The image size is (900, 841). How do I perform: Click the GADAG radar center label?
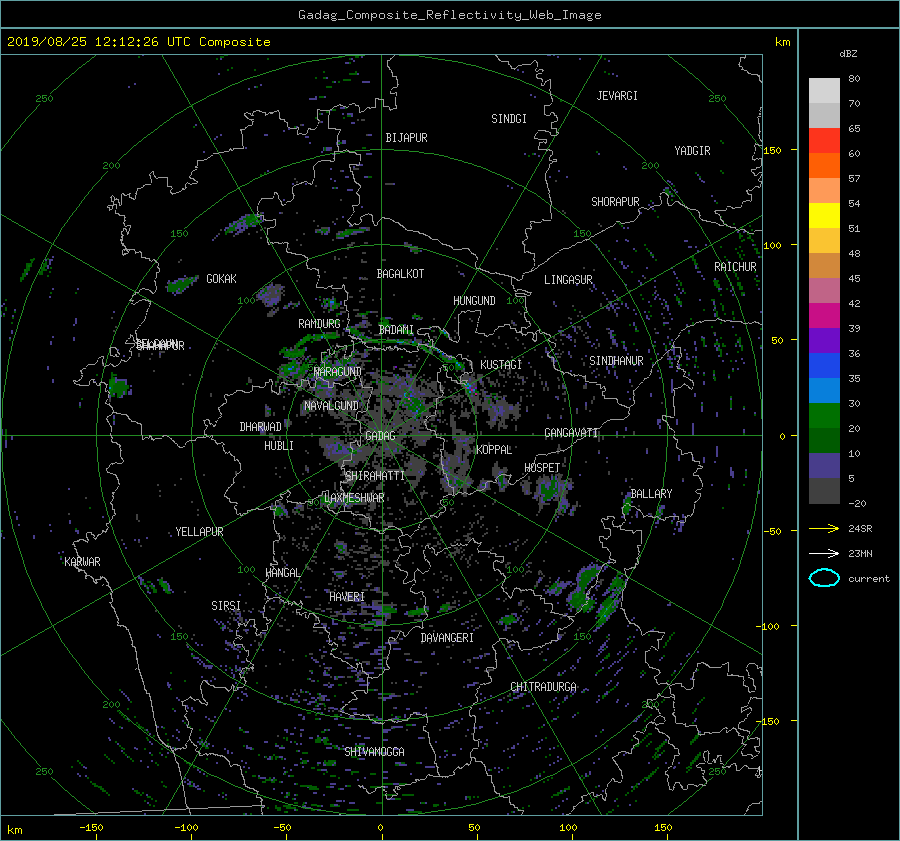tap(380, 436)
